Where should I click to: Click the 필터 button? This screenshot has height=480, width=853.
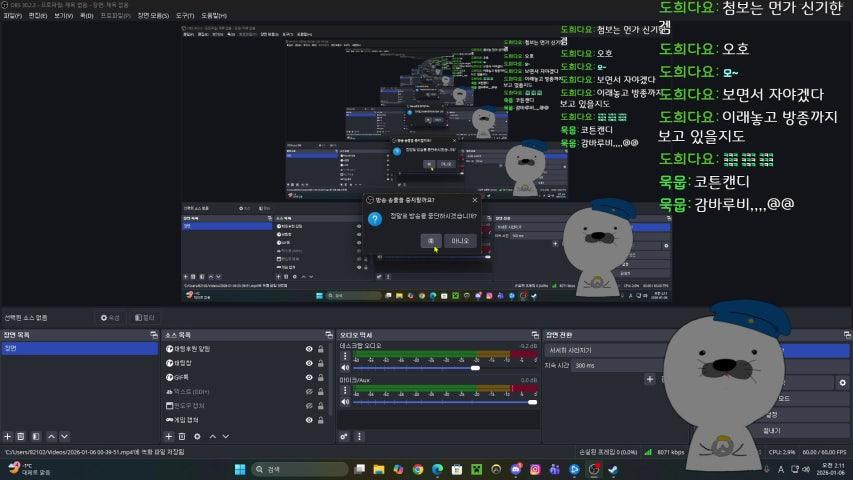click(144, 317)
